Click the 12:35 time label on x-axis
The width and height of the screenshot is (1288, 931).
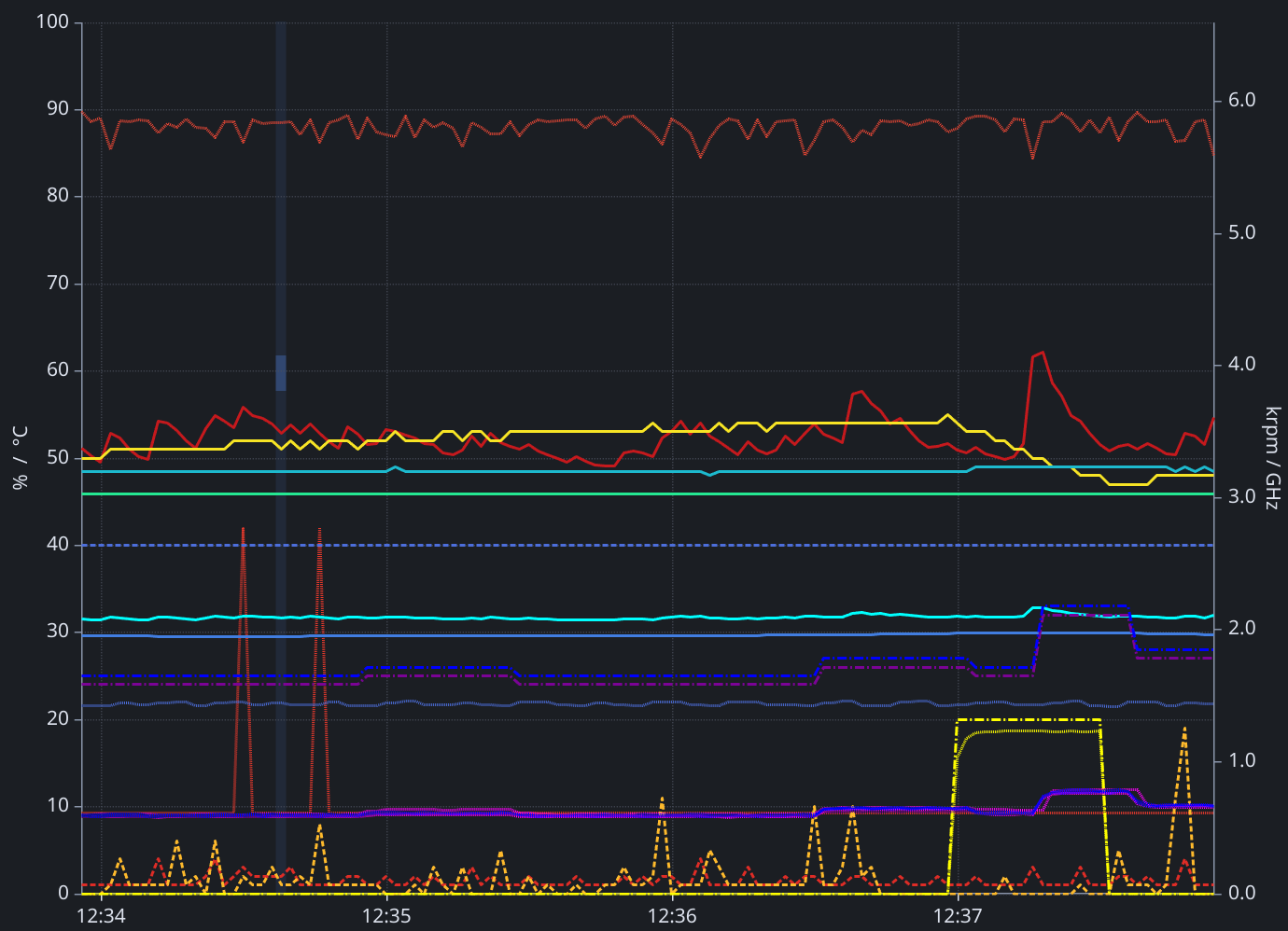[386, 915]
